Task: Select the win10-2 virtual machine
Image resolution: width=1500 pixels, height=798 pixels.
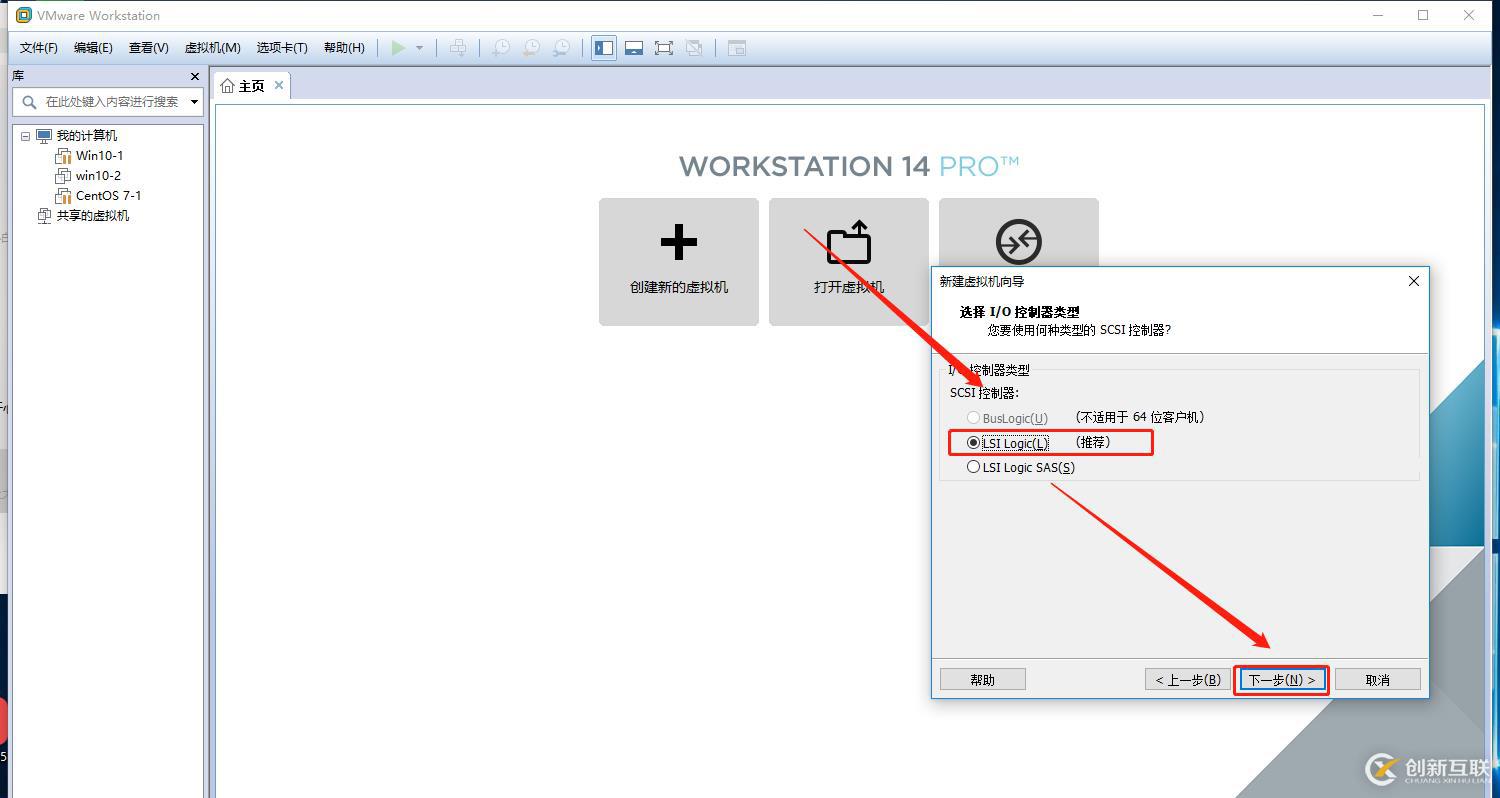Action: pos(98,176)
